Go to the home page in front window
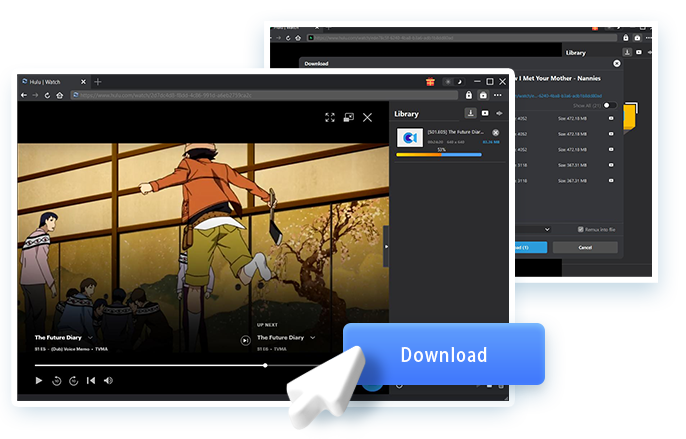The image size is (686, 439). pos(60,95)
